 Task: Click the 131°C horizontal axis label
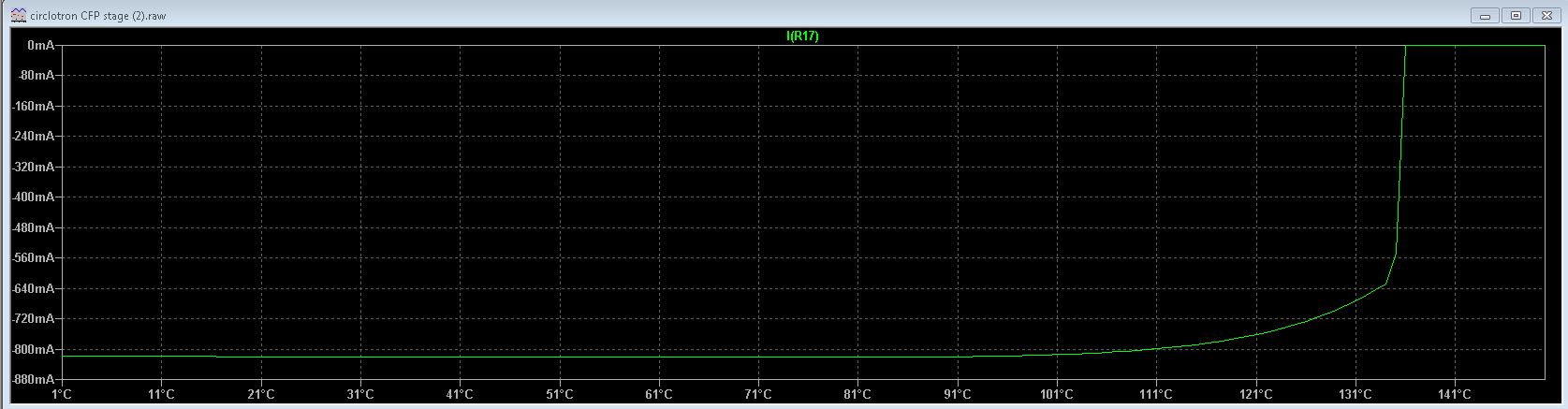[x=1356, y=394]
